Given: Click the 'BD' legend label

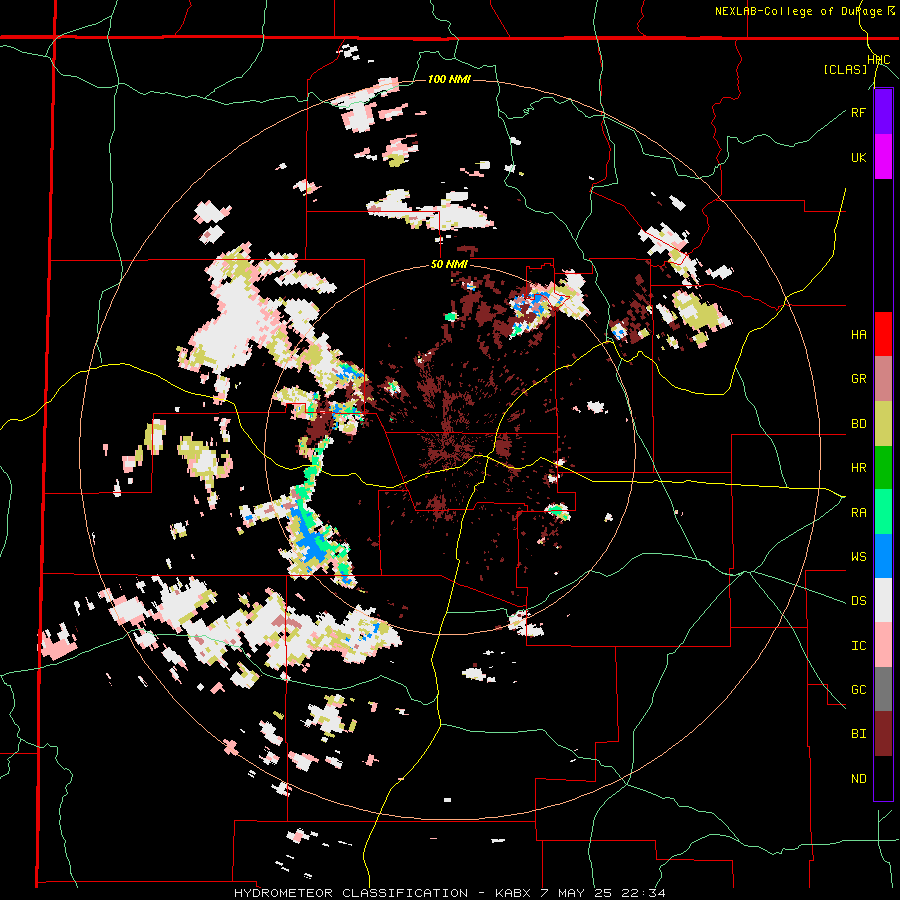Looking at the screenshot, I should (x=858, y=424).
